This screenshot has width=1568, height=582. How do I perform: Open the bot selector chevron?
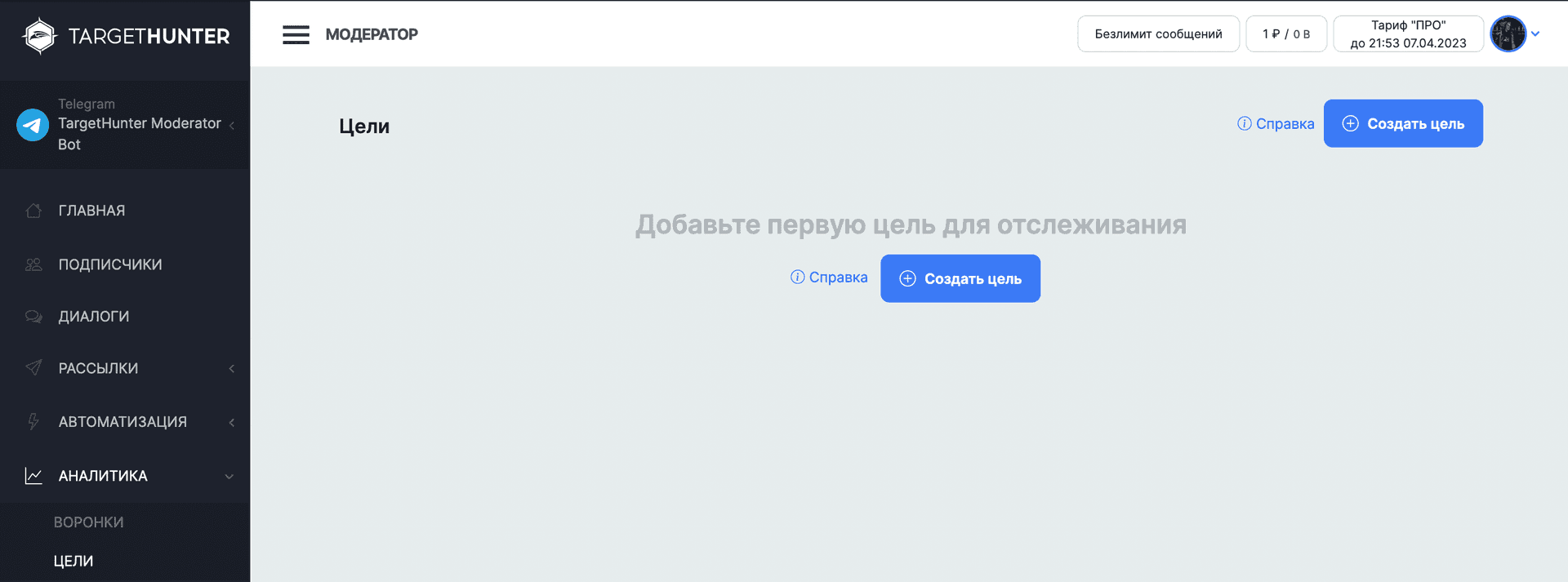[x=232, y=125]
